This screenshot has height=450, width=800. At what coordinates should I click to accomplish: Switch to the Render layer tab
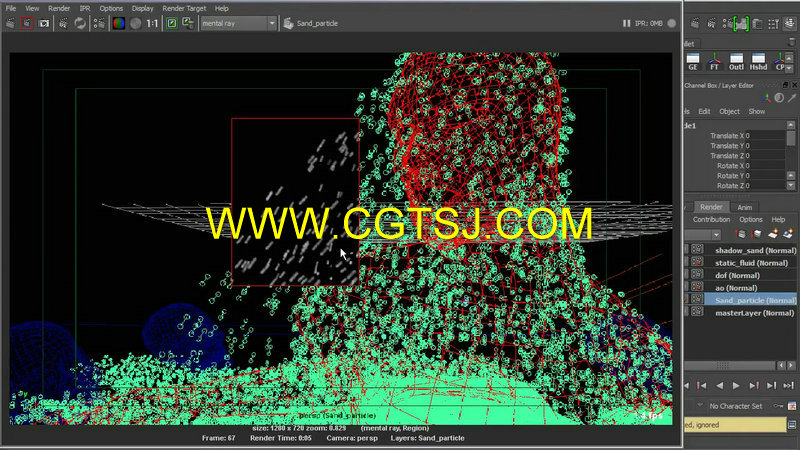point(711,207)
